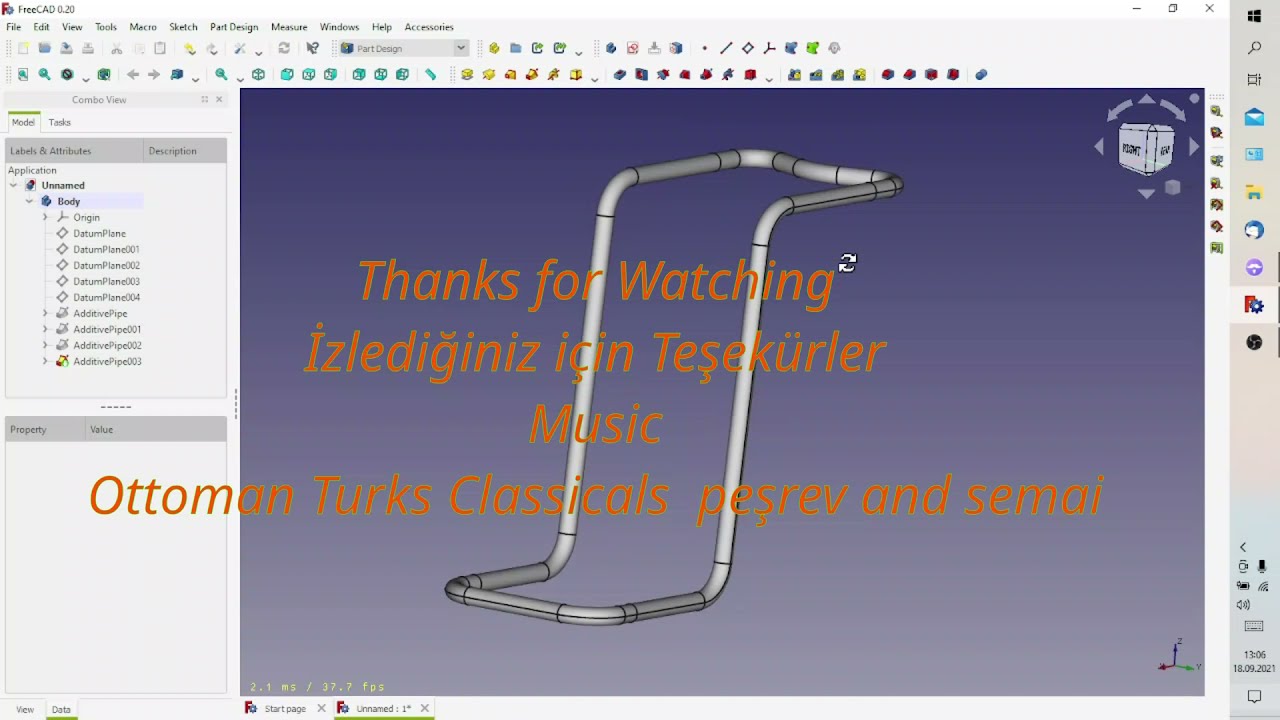Switch to Front view icon
Image resolution: width=1280 pixels, height=720 pixels.
[287, 74]
